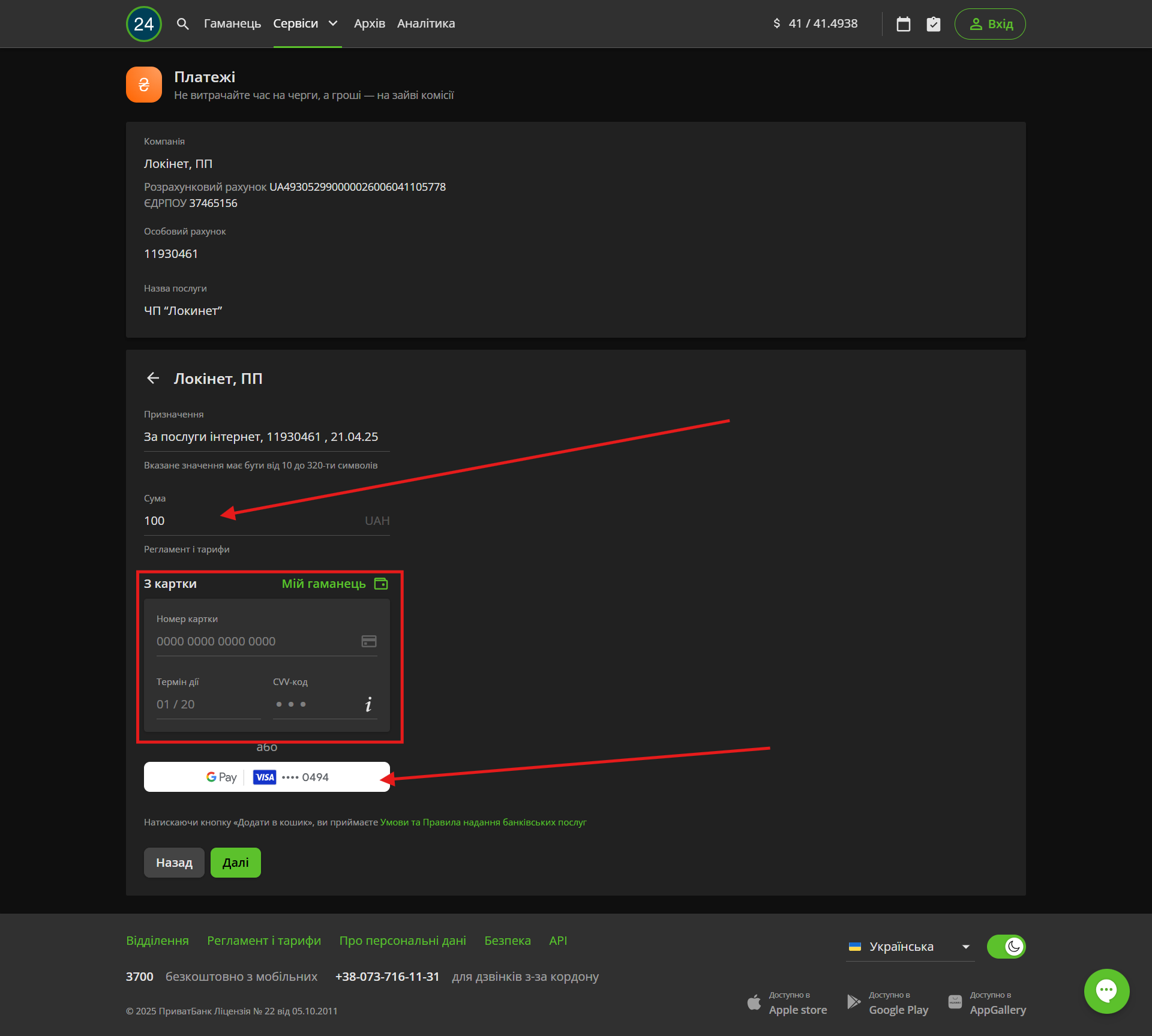Click the orange Платежі hryvnia icon

coord(144,85)
